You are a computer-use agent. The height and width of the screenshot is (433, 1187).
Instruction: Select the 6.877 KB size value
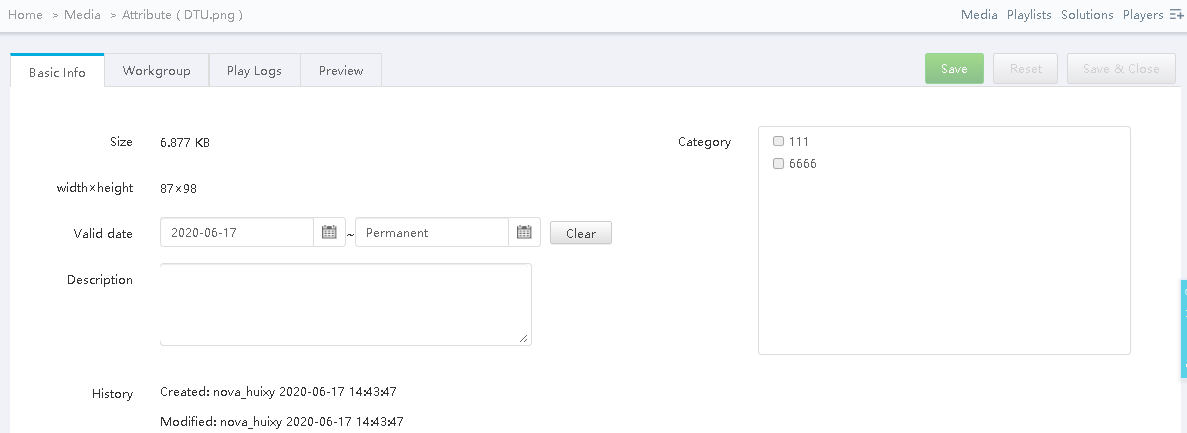coord(185,142)
